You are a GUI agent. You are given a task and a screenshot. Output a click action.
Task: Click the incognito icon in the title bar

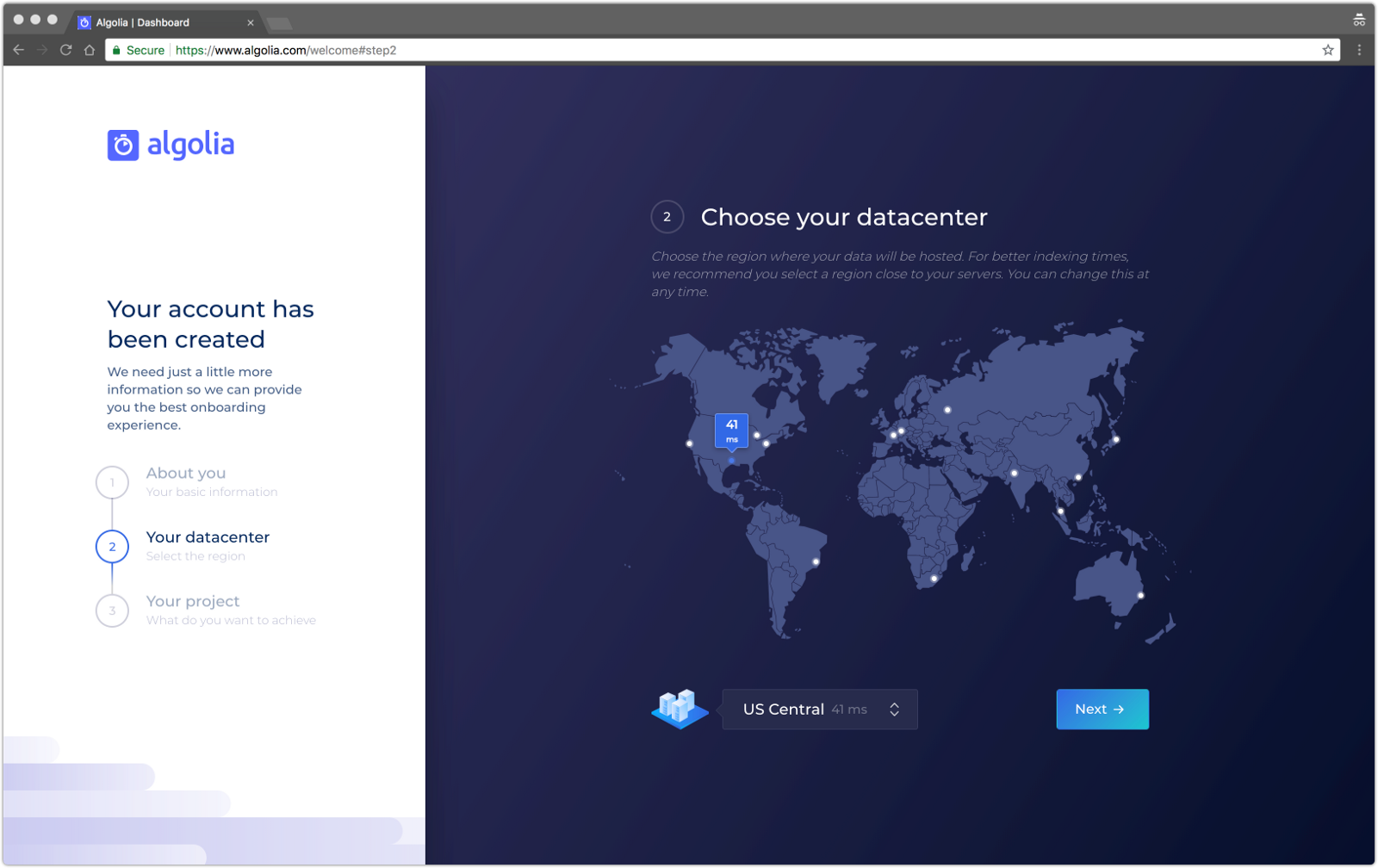1359,19
